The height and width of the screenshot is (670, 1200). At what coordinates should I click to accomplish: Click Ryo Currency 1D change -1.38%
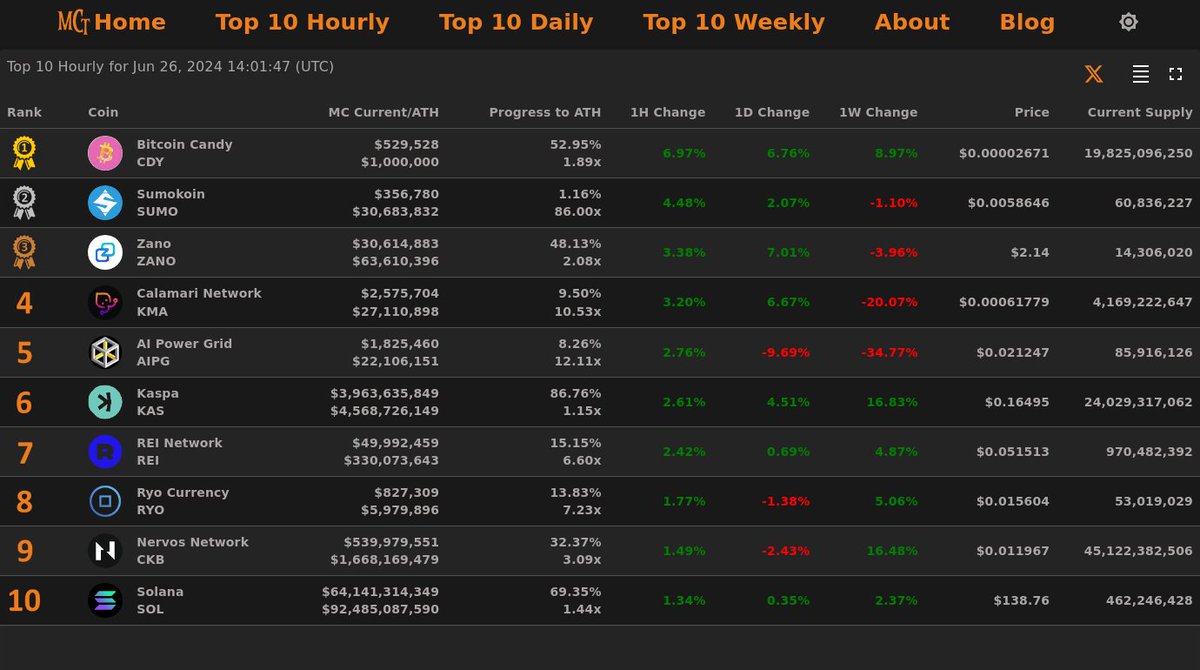click(x=786, y=501)
